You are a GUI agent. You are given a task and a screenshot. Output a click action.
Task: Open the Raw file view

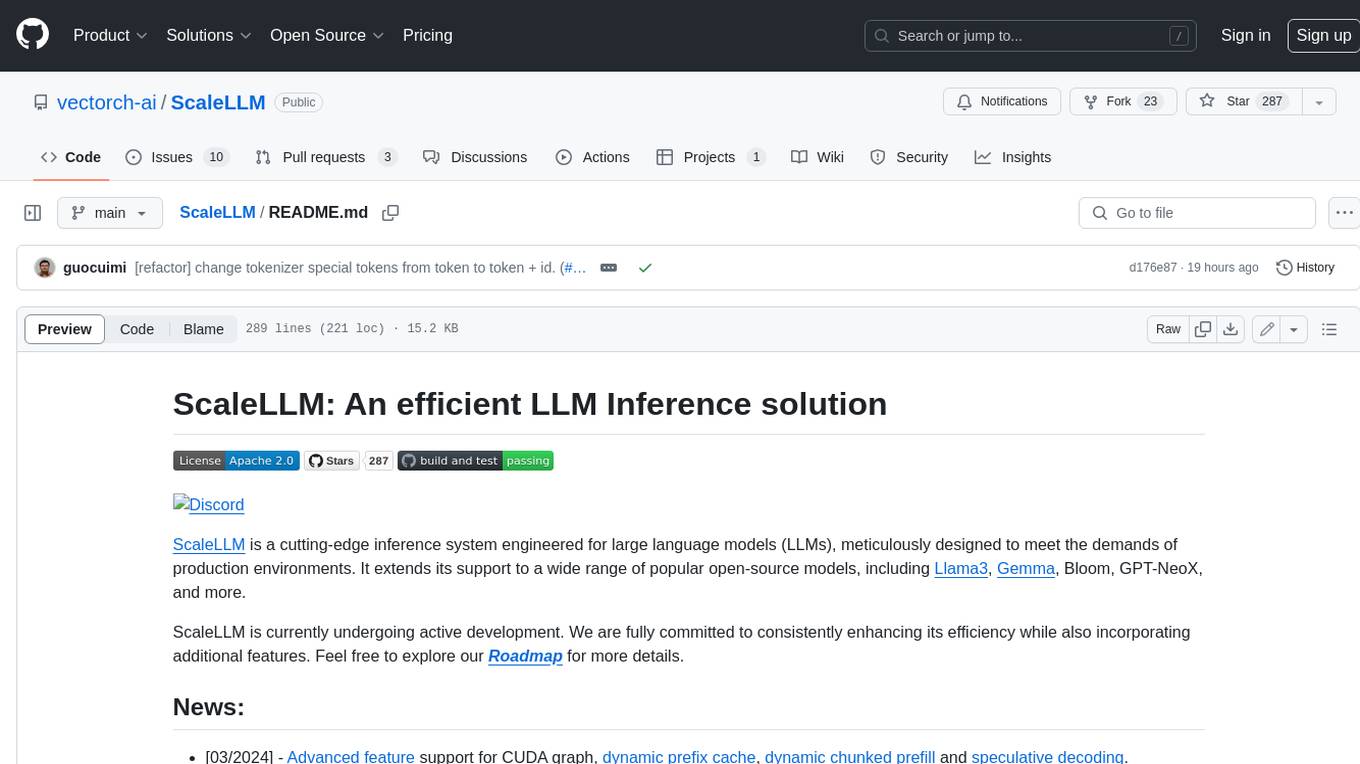[x=1168, y=329]
